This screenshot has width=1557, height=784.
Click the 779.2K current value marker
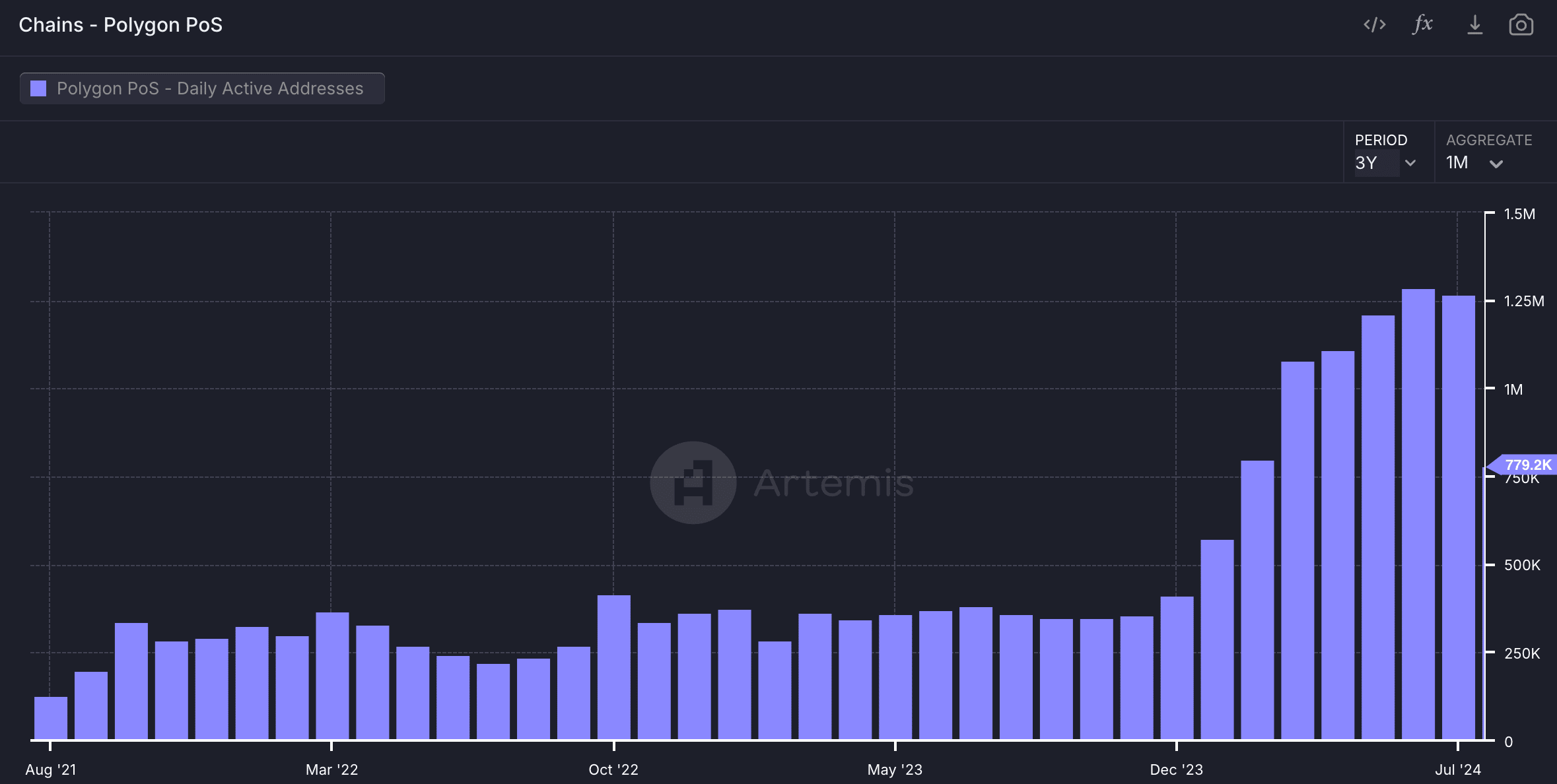1523,465
